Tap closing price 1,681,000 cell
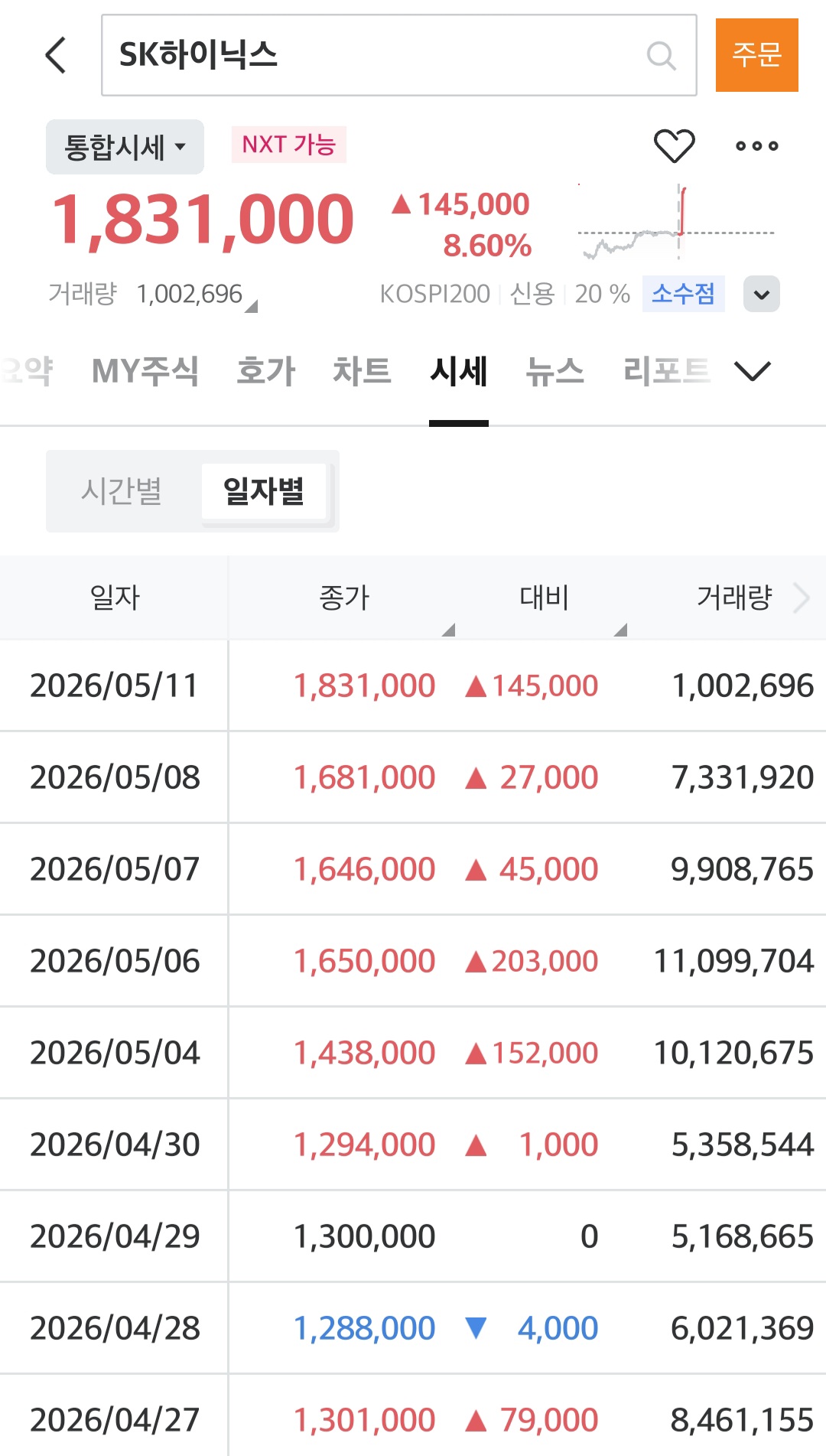The width and height of the screenshot is (826, 1456). point(365,777)
